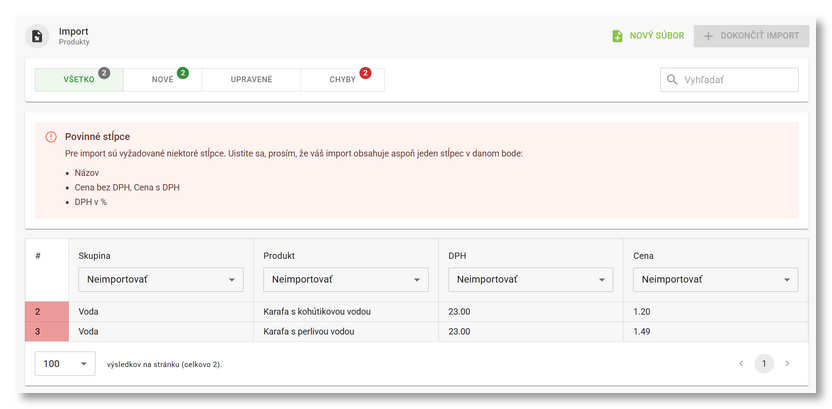Click the green count badge on Nové

pyautogui.click(x=183, y=73)
